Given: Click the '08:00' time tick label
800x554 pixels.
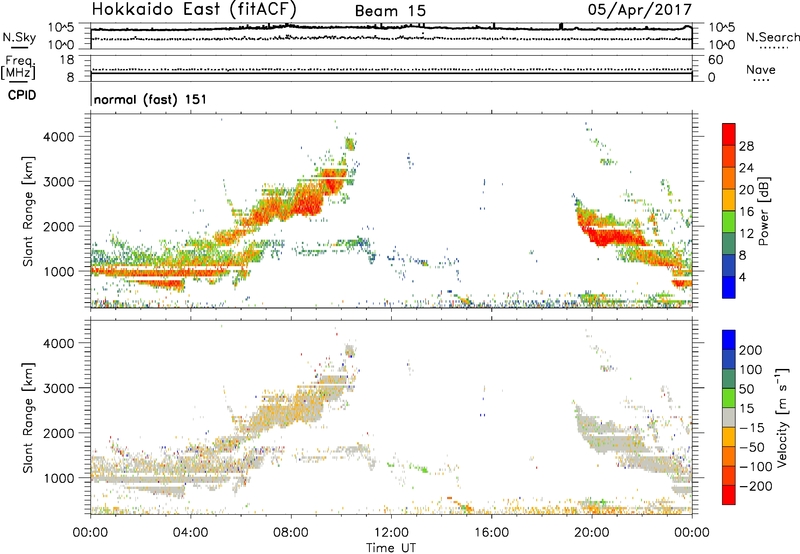Looking at the screenshot, I should pos(291,533).
